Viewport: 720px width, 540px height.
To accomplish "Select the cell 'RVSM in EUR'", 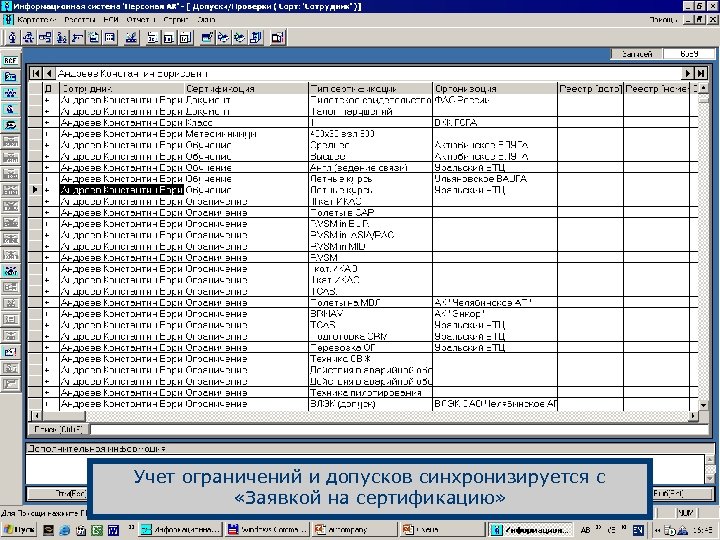I will [371, 224].
